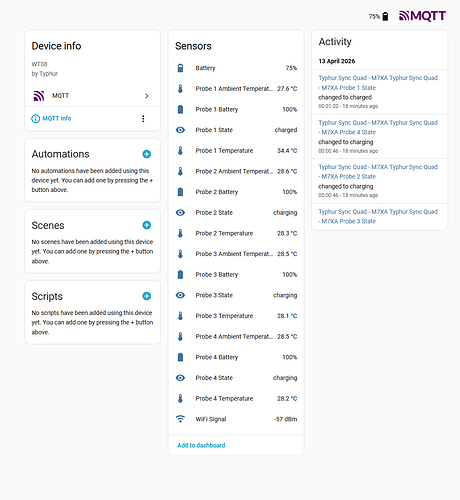Click the Battery sensor icon
This screenshot has width=460, height=500.
[x=180, y=68]
